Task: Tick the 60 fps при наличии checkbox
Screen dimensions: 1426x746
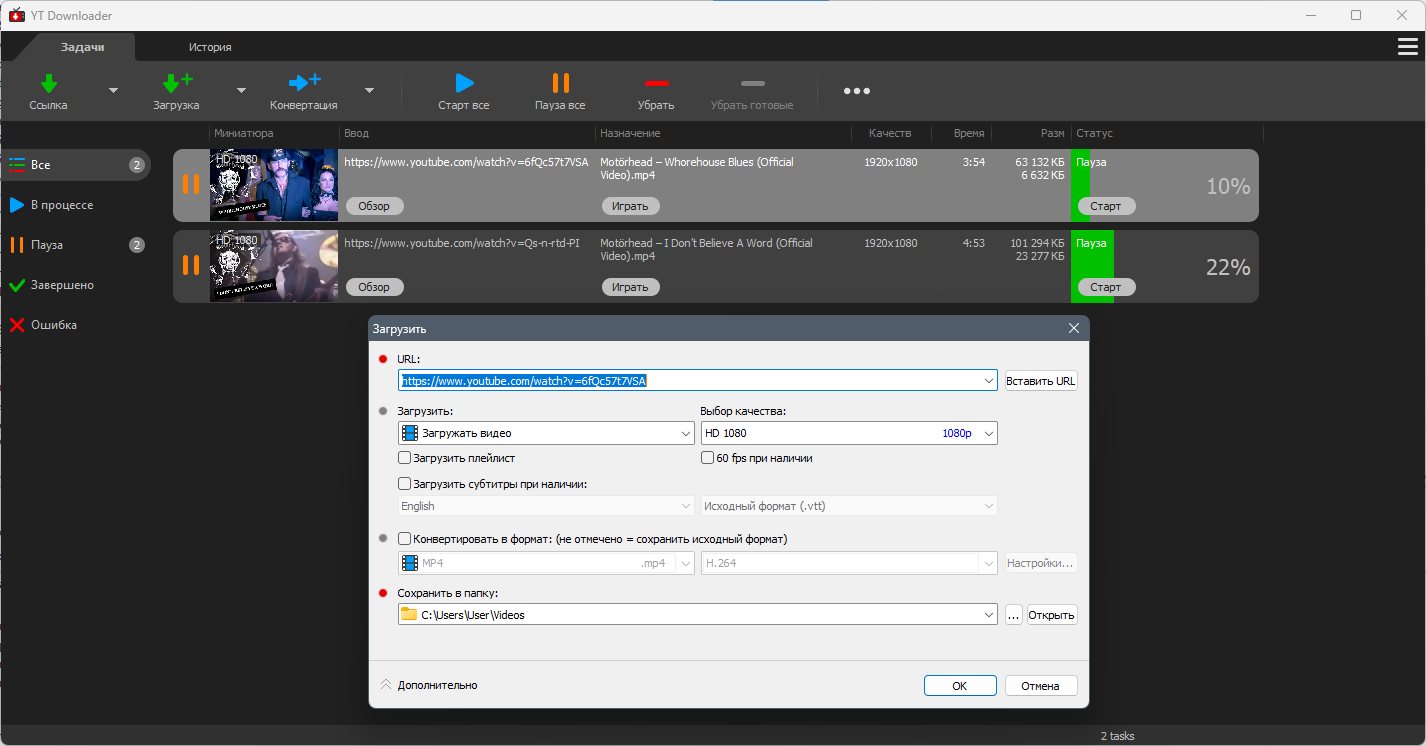Action: click(708, 458)
